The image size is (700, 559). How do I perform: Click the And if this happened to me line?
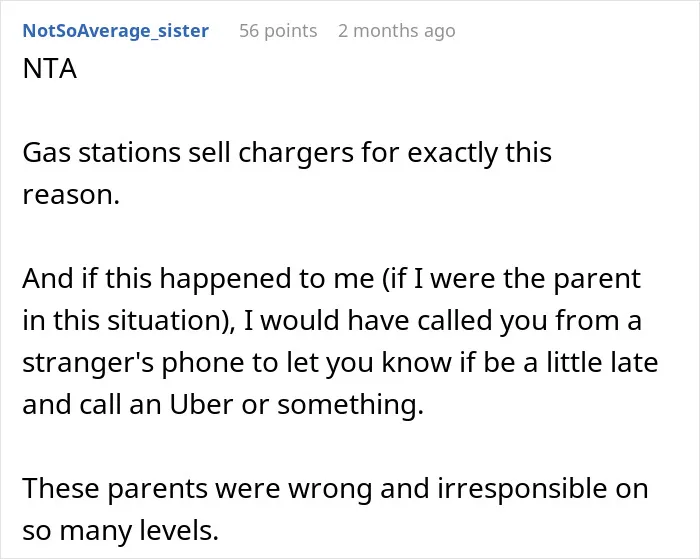(332, 279)
